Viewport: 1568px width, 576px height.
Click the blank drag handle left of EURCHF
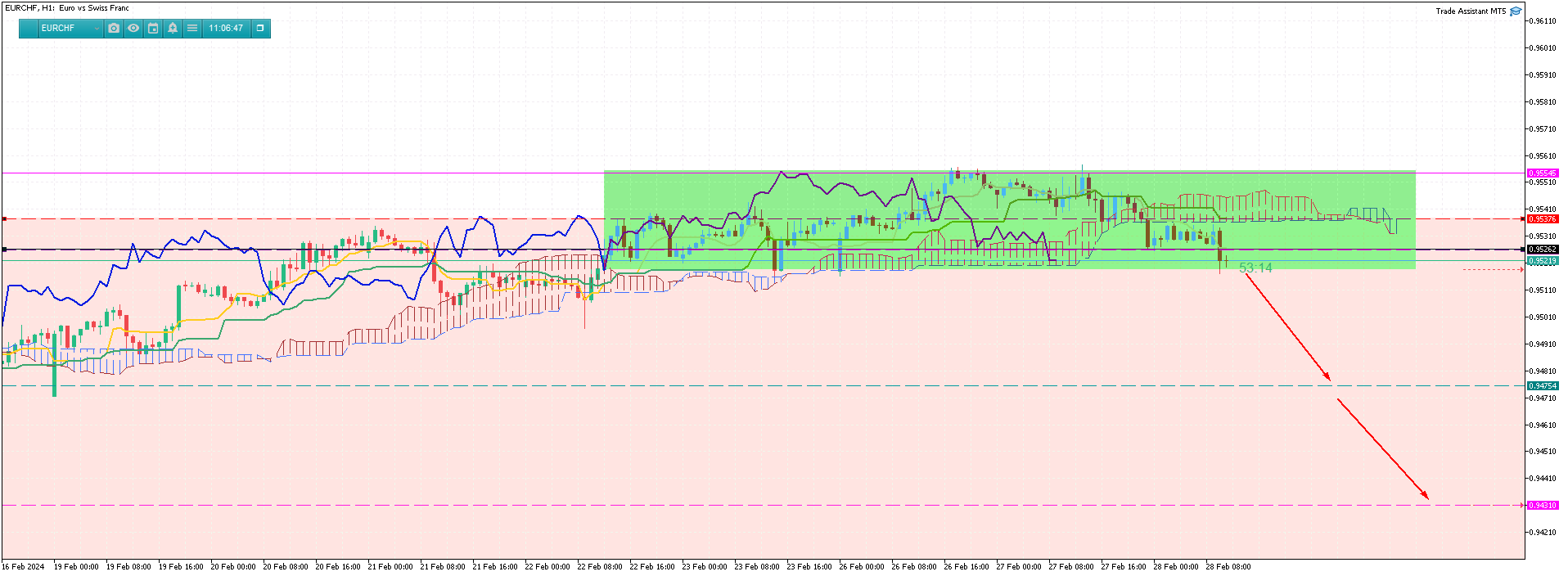(29, 28)
